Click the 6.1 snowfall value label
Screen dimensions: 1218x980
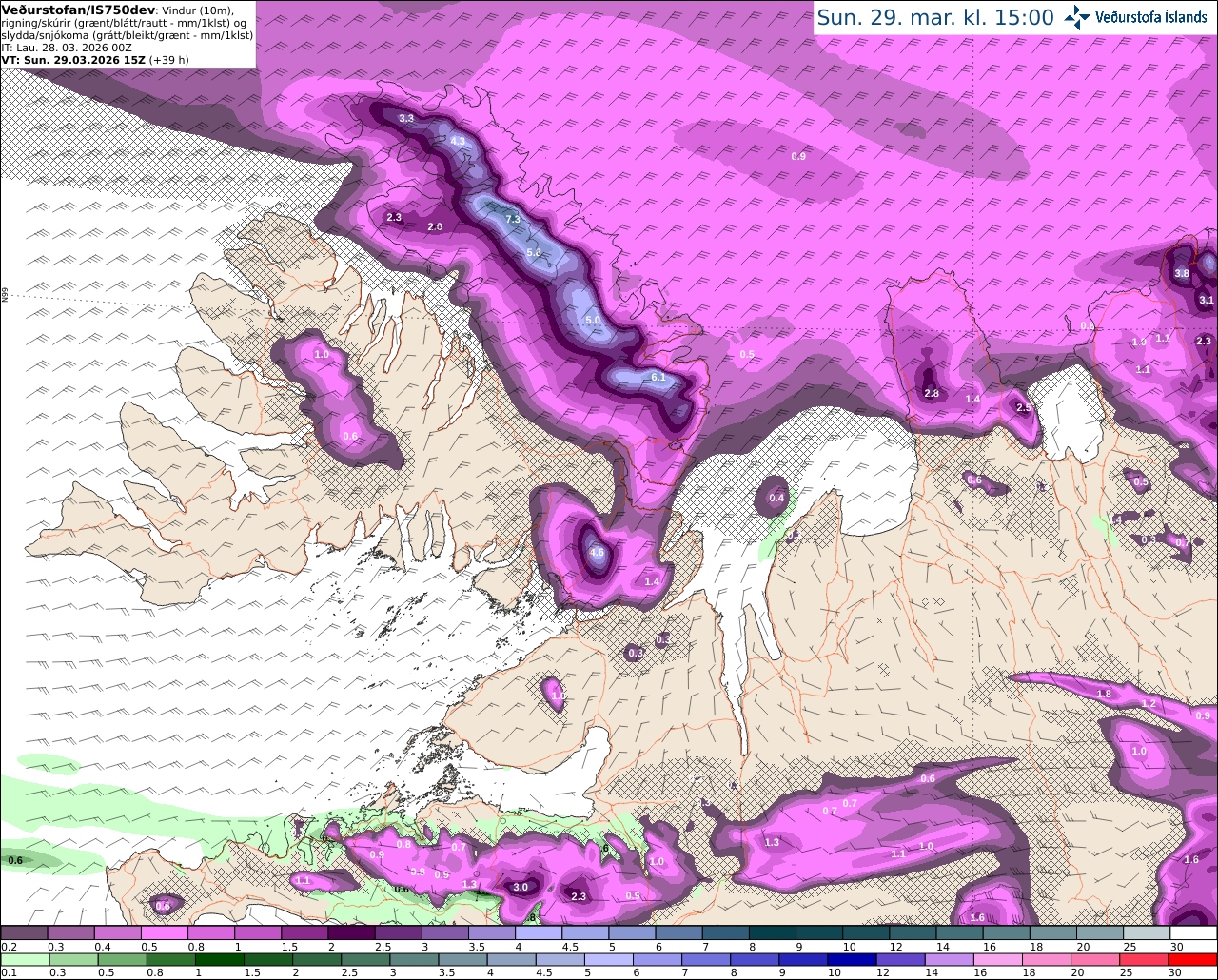click(x=658, y=377)
